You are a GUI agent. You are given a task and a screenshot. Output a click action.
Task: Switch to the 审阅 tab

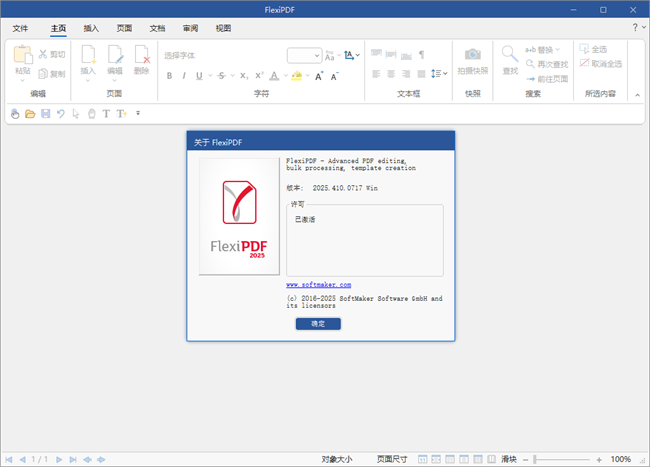click(x=190, y=29)
